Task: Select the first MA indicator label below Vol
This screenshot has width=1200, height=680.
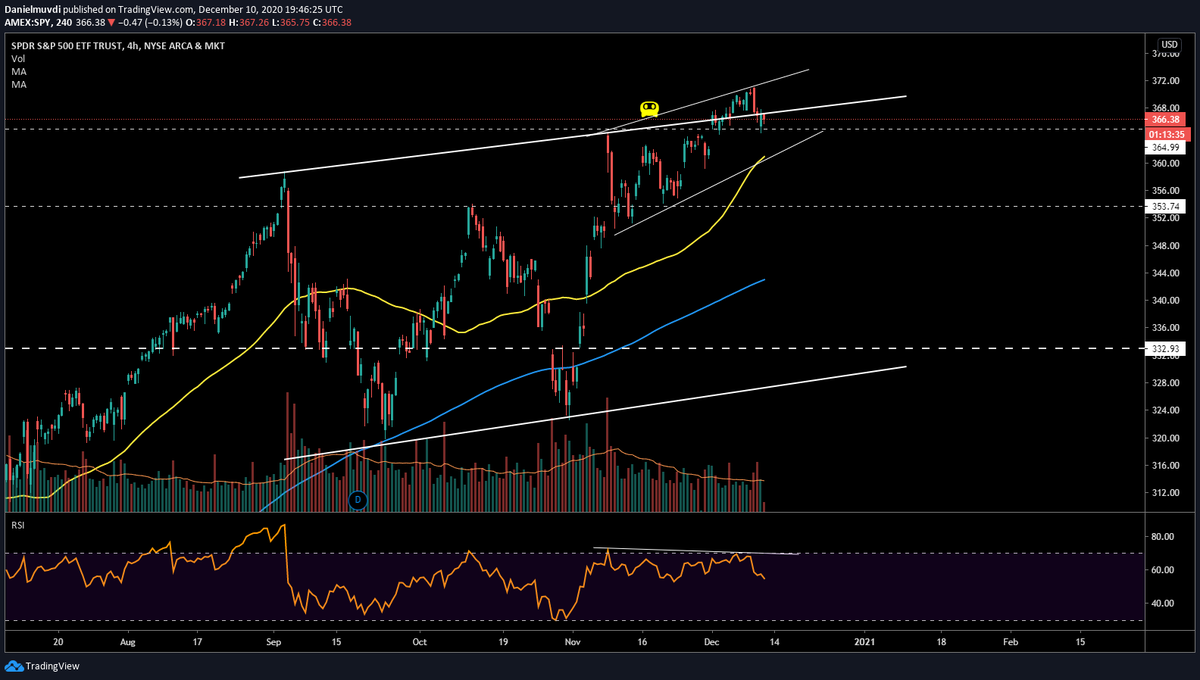Action: pos(18,72)
